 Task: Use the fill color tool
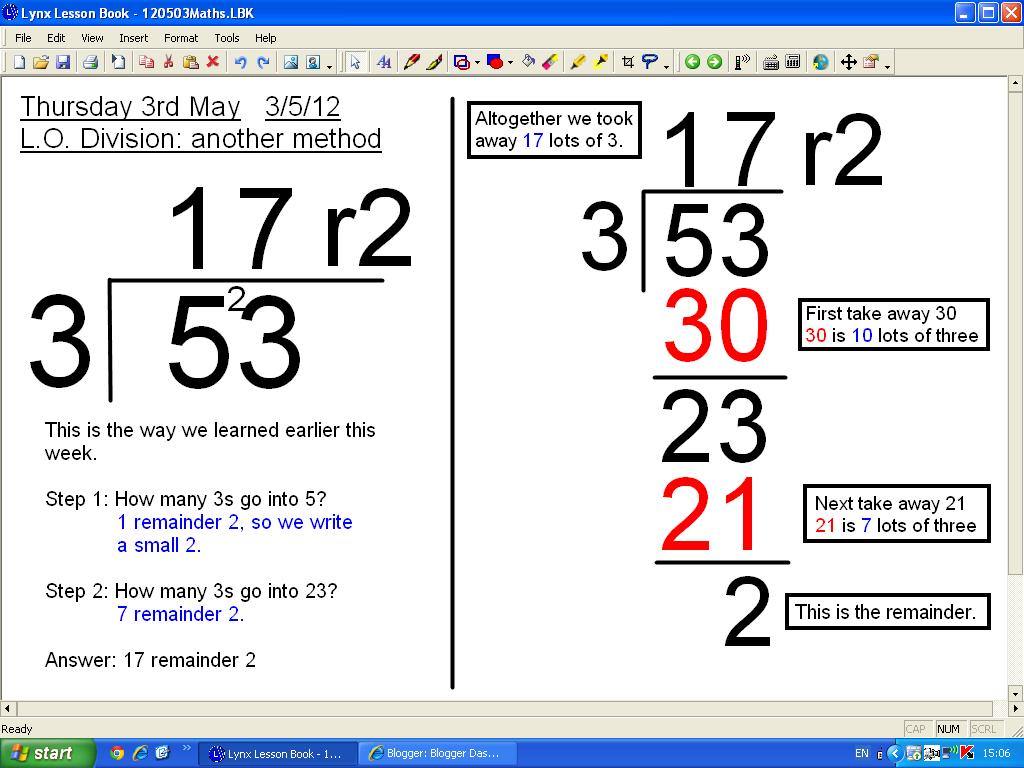528,62
